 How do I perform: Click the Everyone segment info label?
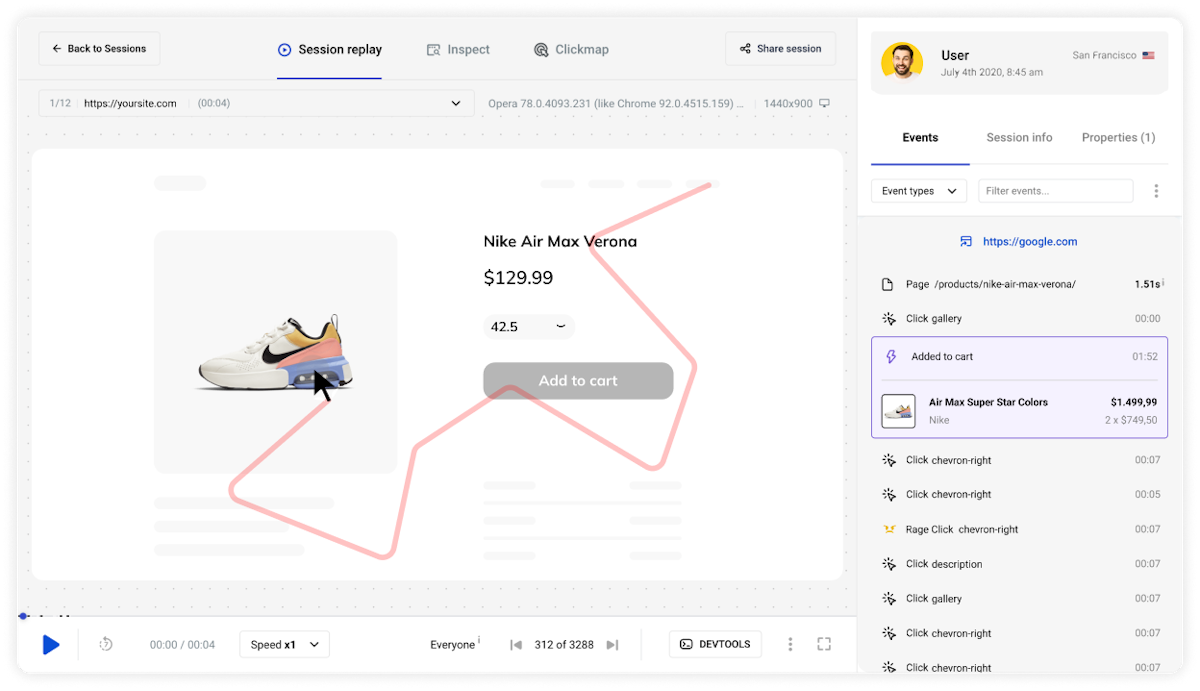click(x=454, y=645)
